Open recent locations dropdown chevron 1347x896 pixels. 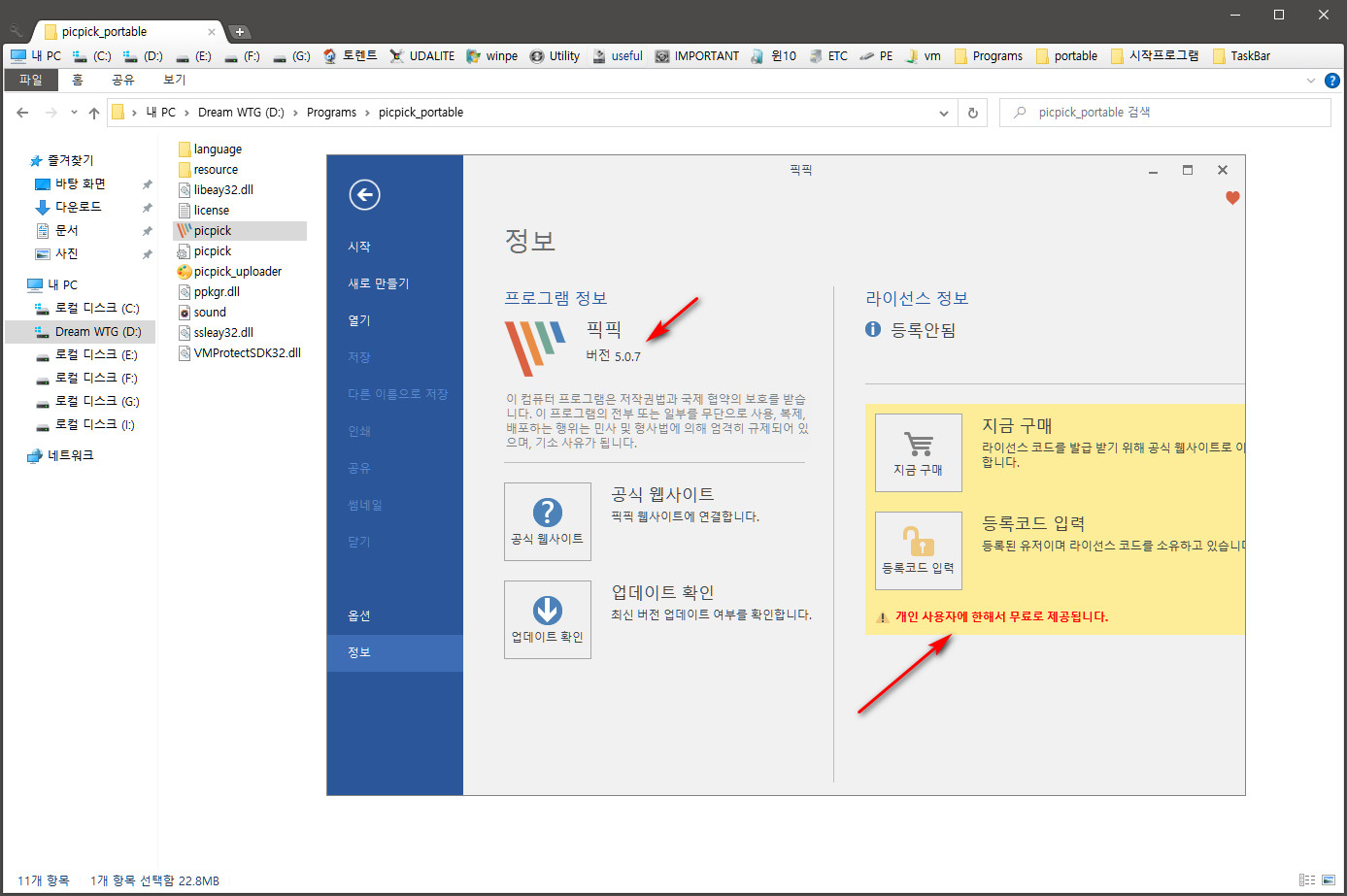74,113
